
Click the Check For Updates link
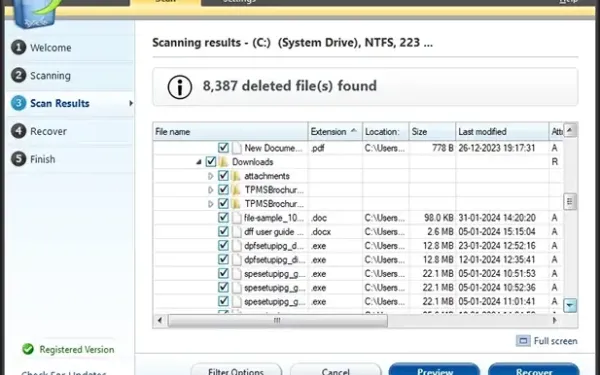pos(64,372)
